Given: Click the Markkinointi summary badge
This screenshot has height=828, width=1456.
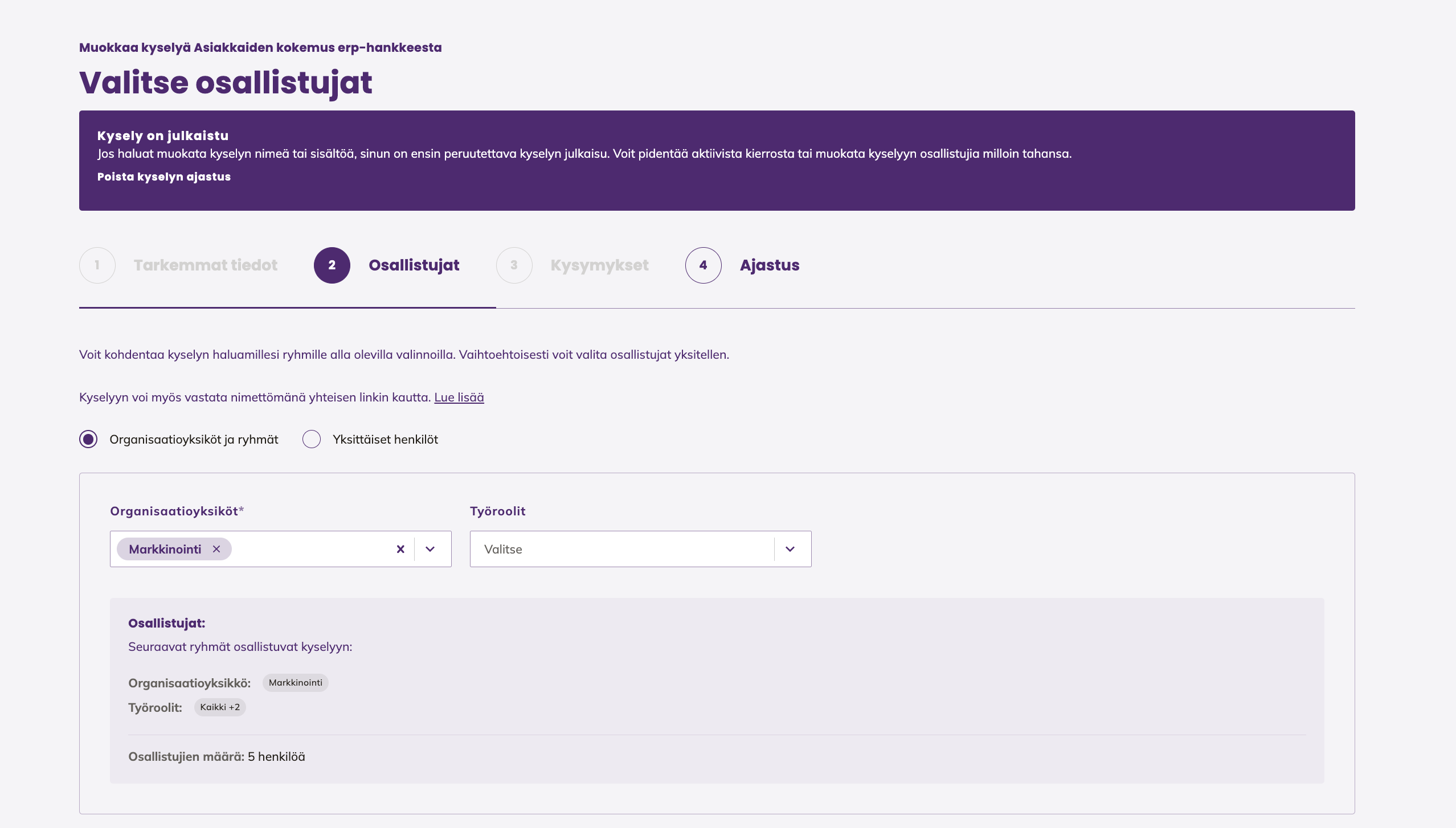Looking at the screenshot, I should pos(295,683).
